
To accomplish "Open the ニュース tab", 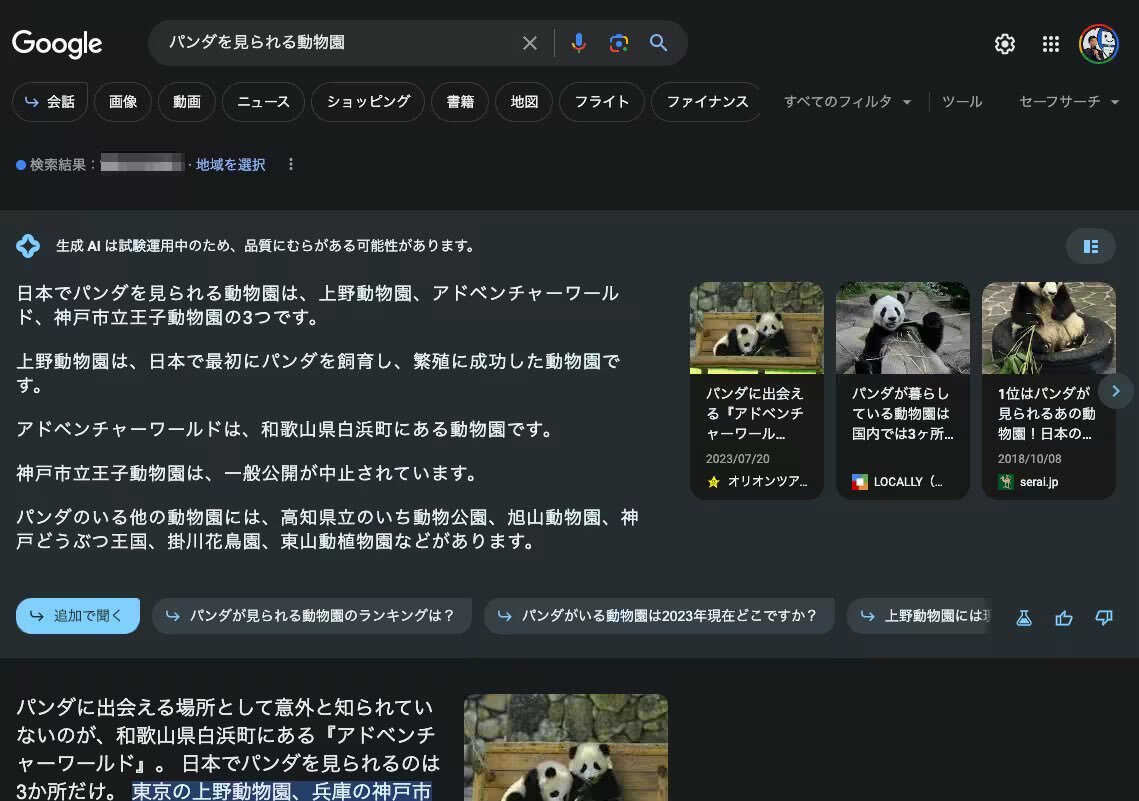I will pos(263,102).
